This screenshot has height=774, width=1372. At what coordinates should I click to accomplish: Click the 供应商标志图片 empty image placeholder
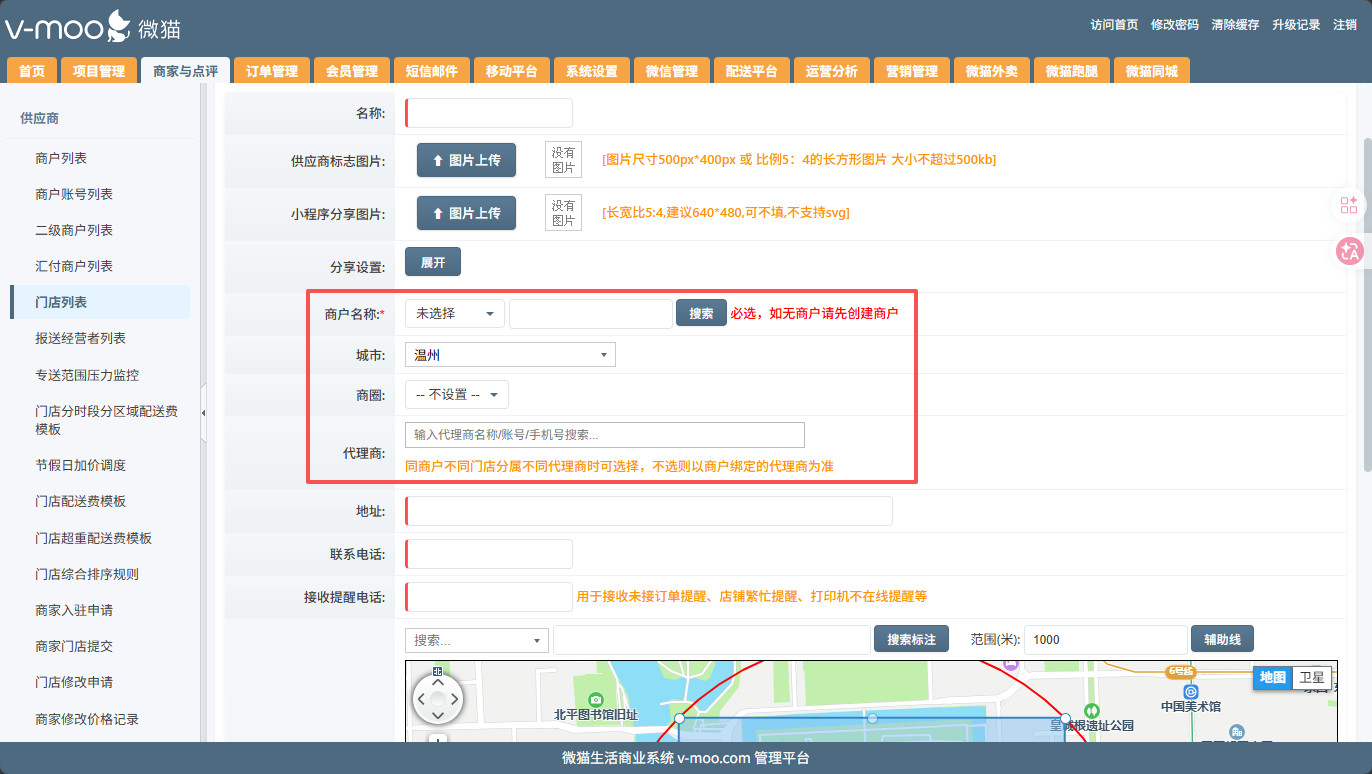[x=563, y=160]
